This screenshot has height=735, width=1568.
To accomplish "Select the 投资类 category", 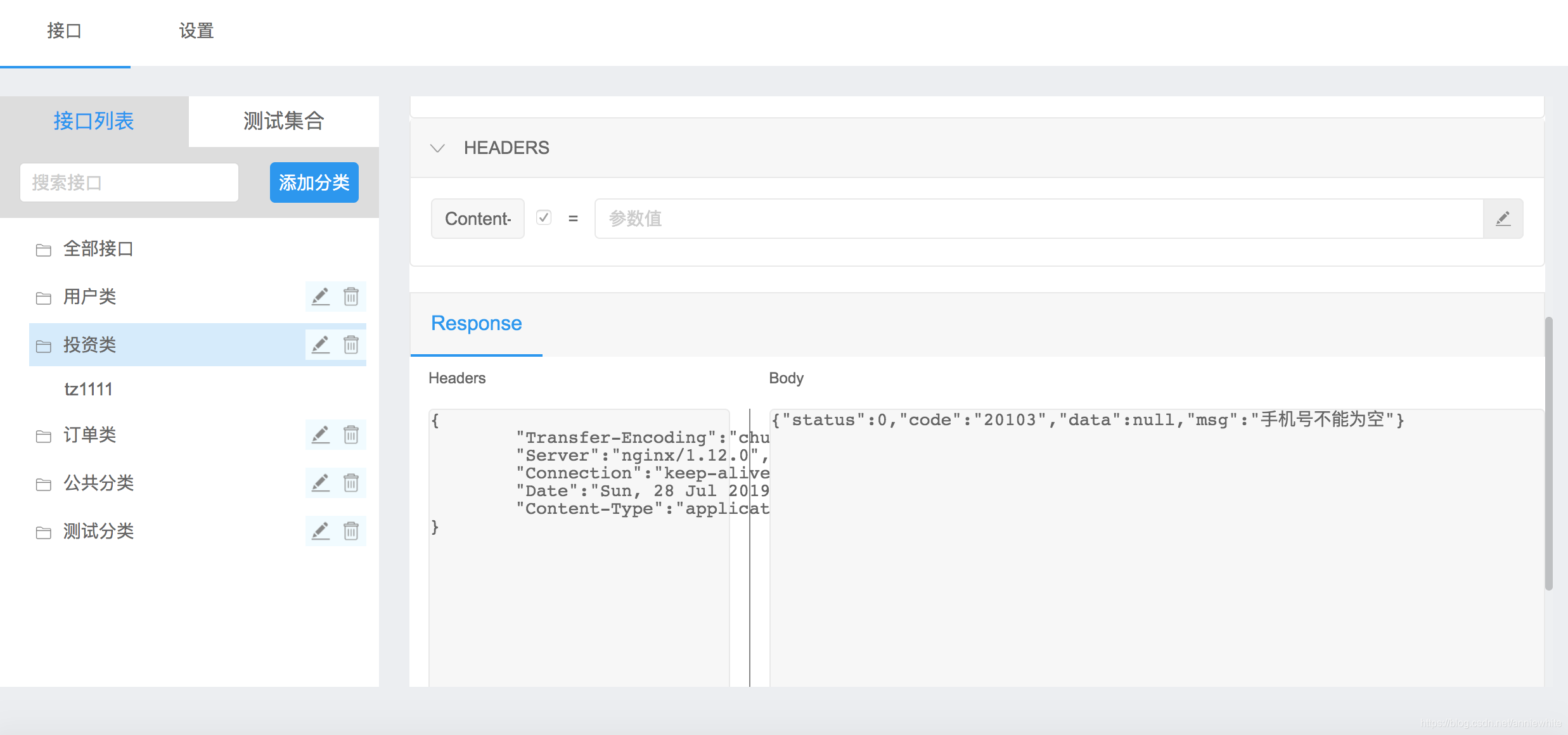I will (198, 345).
